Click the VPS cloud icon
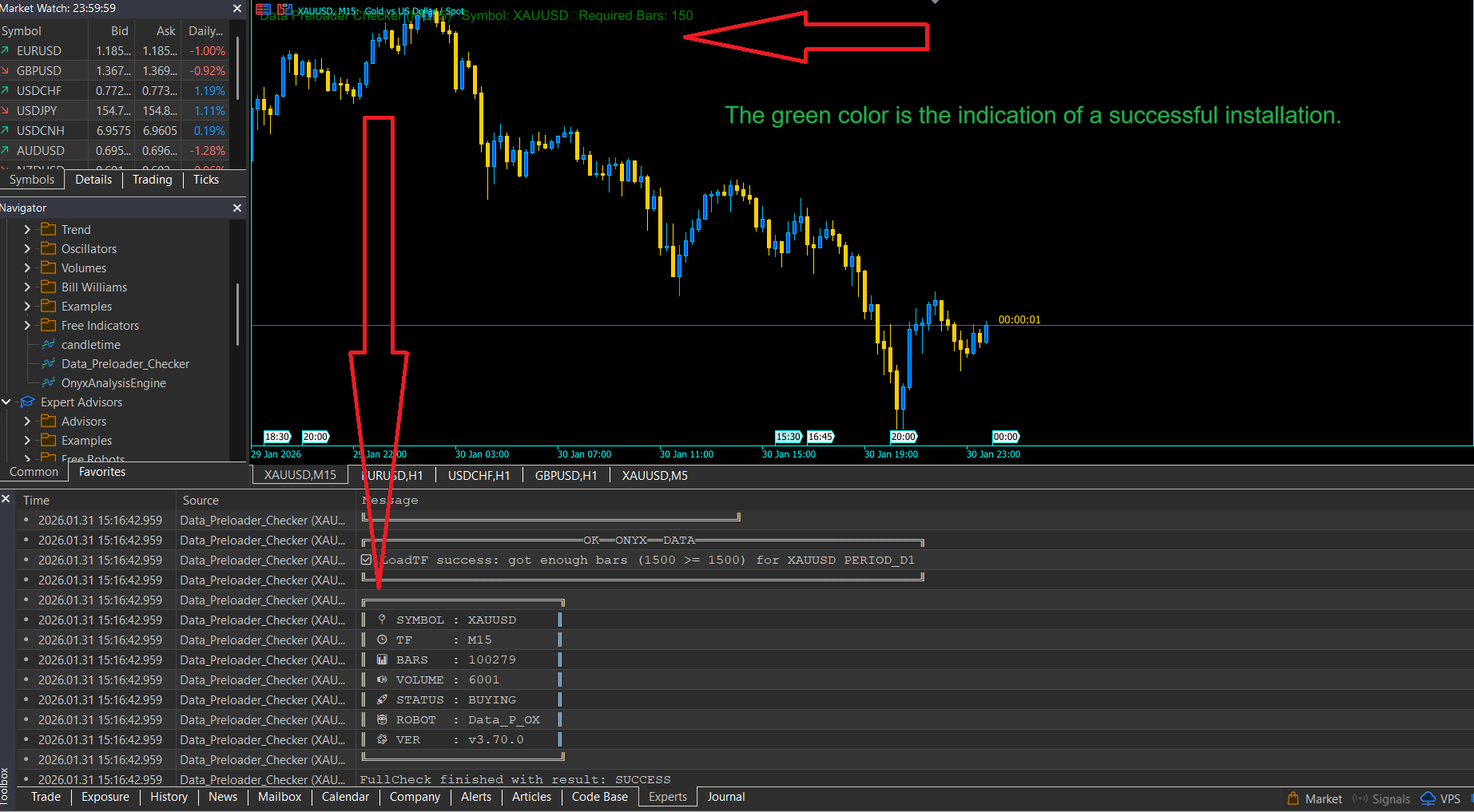Image resolution: width=1474 pixels, height=812 pixels. [1428, 798]
